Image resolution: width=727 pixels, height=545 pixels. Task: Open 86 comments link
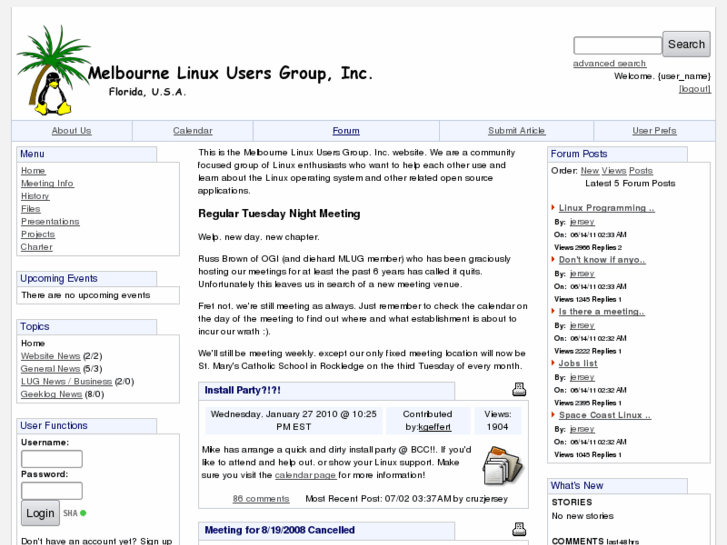[261, 499]
